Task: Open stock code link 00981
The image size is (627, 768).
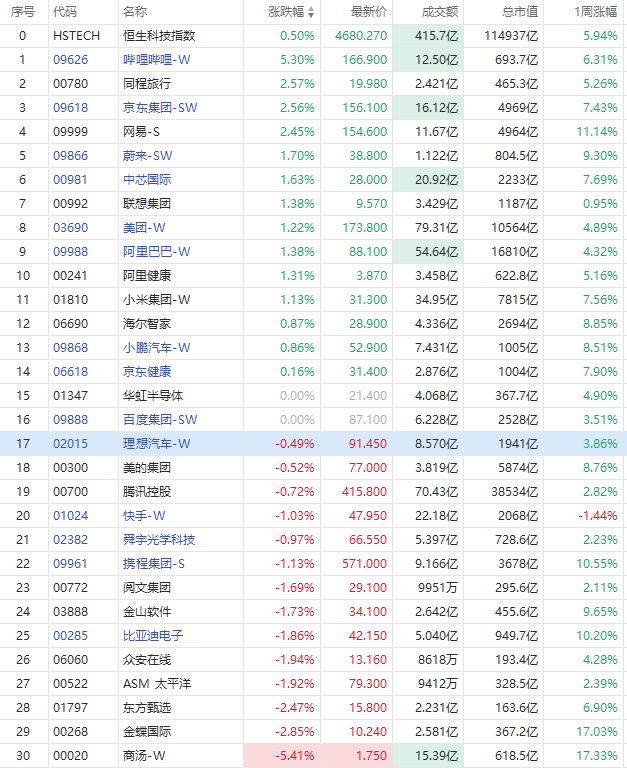Action: click(x=71, y=180)
